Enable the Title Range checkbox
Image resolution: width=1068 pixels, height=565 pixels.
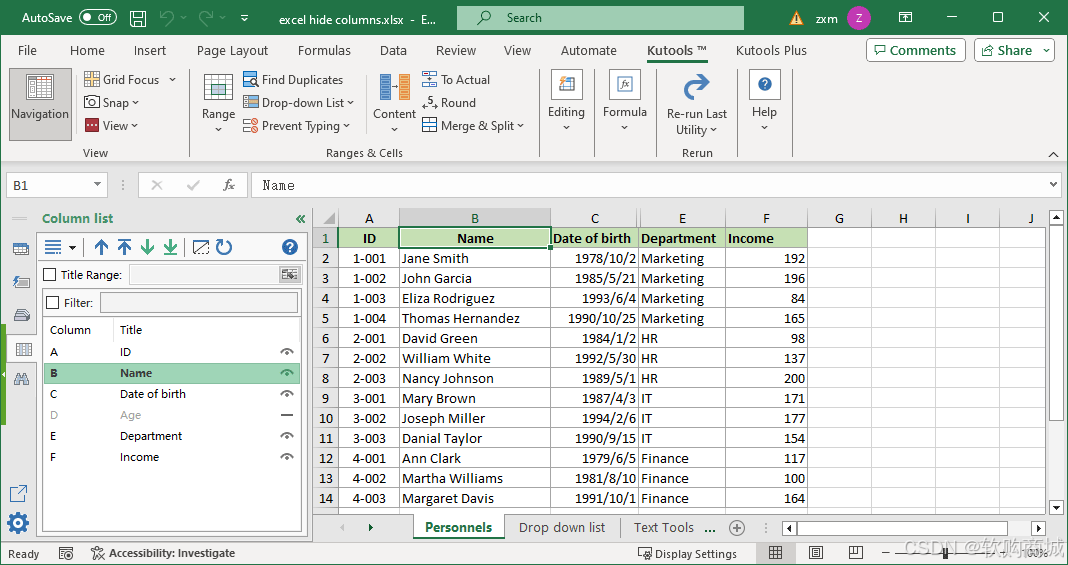coord(50,274)
